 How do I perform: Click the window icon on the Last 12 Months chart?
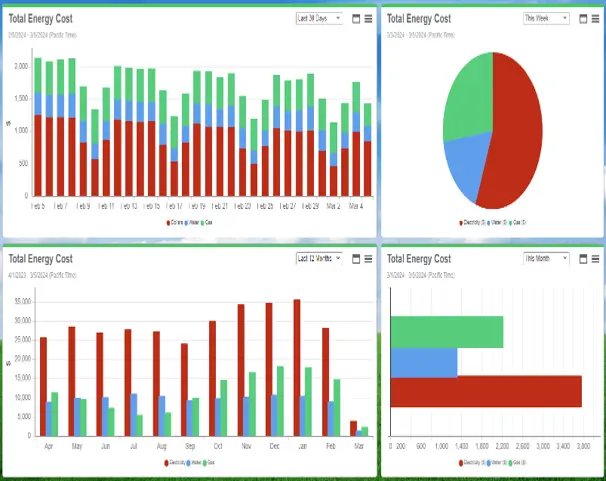pyautogui.click(x=355, y=258)
